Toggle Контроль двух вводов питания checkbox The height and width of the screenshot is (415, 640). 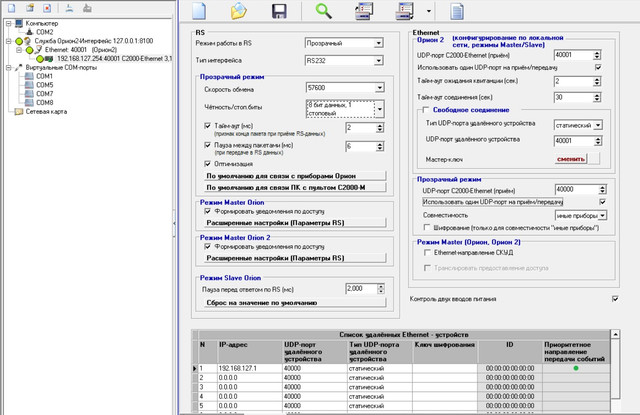tap(615, 299)
